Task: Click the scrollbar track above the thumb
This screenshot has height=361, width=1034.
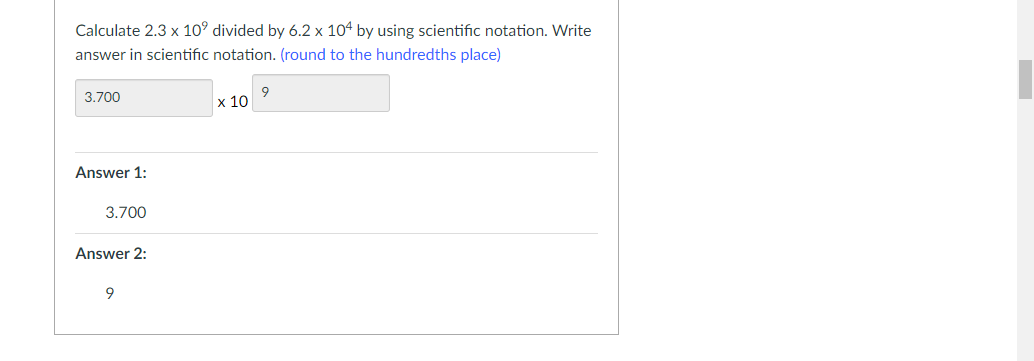Action: pyautogui.click(x=1025, y=30)
